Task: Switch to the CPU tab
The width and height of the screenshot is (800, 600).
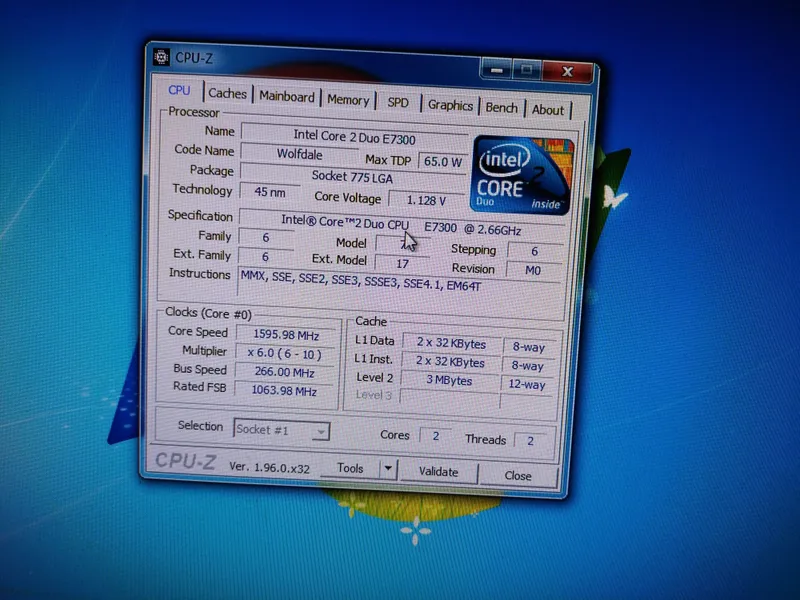Action: (x=179, y=90)
